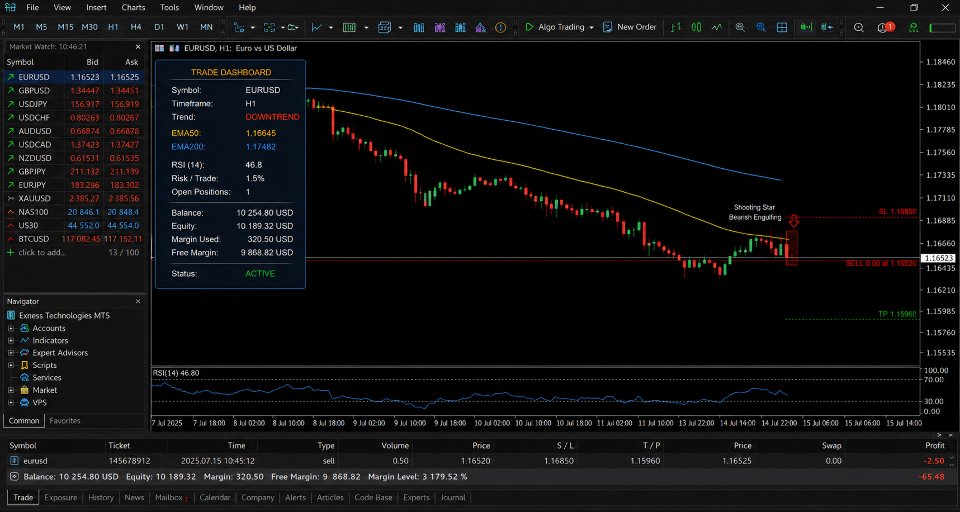Close the Navigator panel
This screenshot has height=512, width=960.
[138, 301]
